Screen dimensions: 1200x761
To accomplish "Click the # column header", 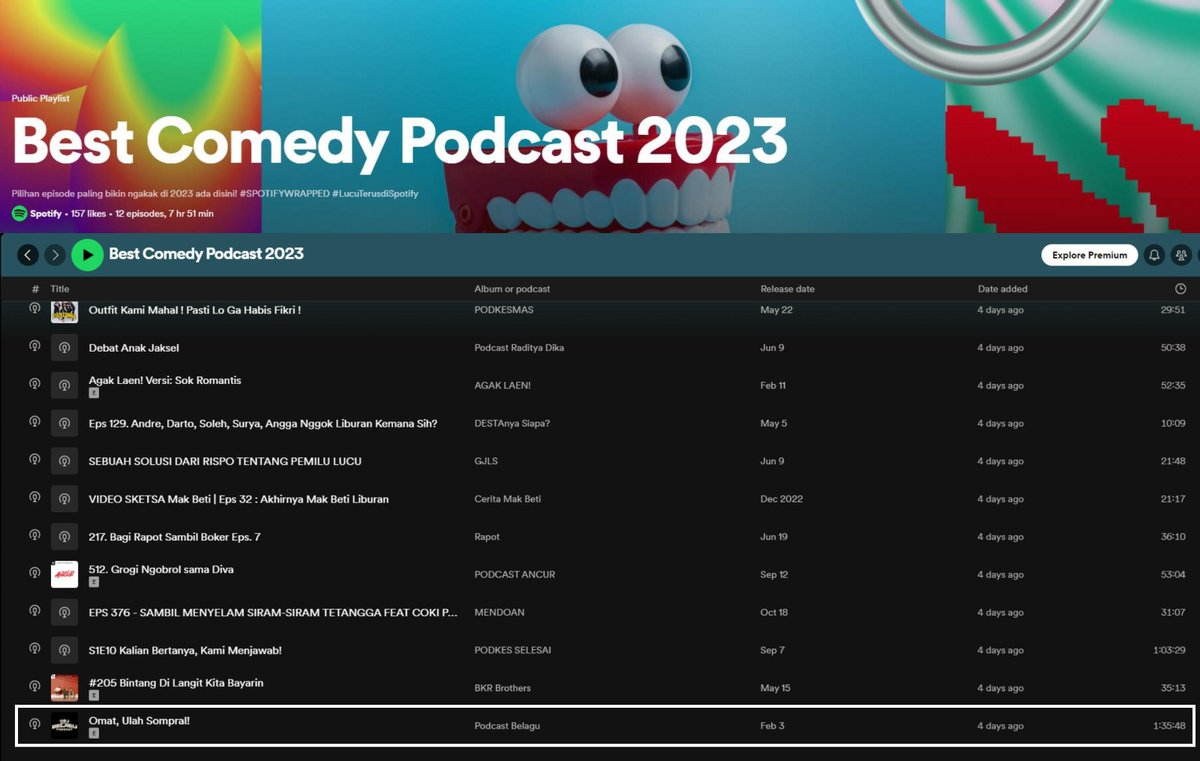I will tap(35, 289).
